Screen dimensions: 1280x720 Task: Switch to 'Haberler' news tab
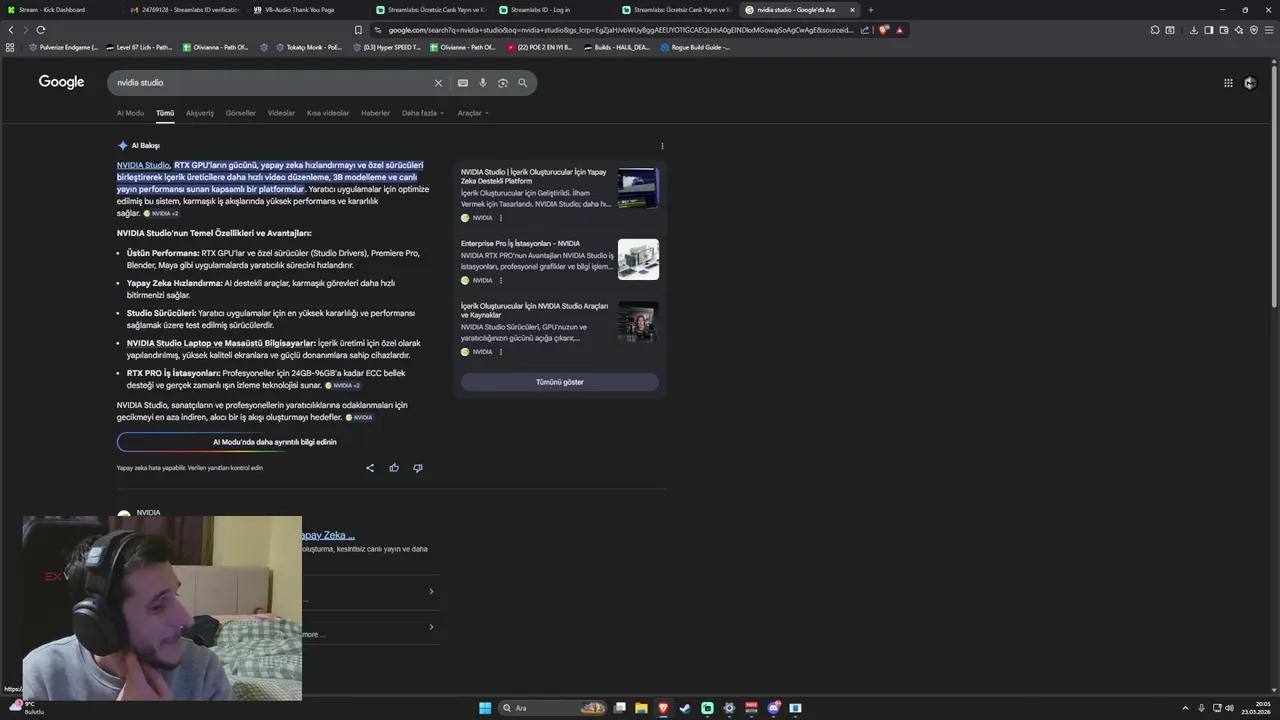(376, 113)
